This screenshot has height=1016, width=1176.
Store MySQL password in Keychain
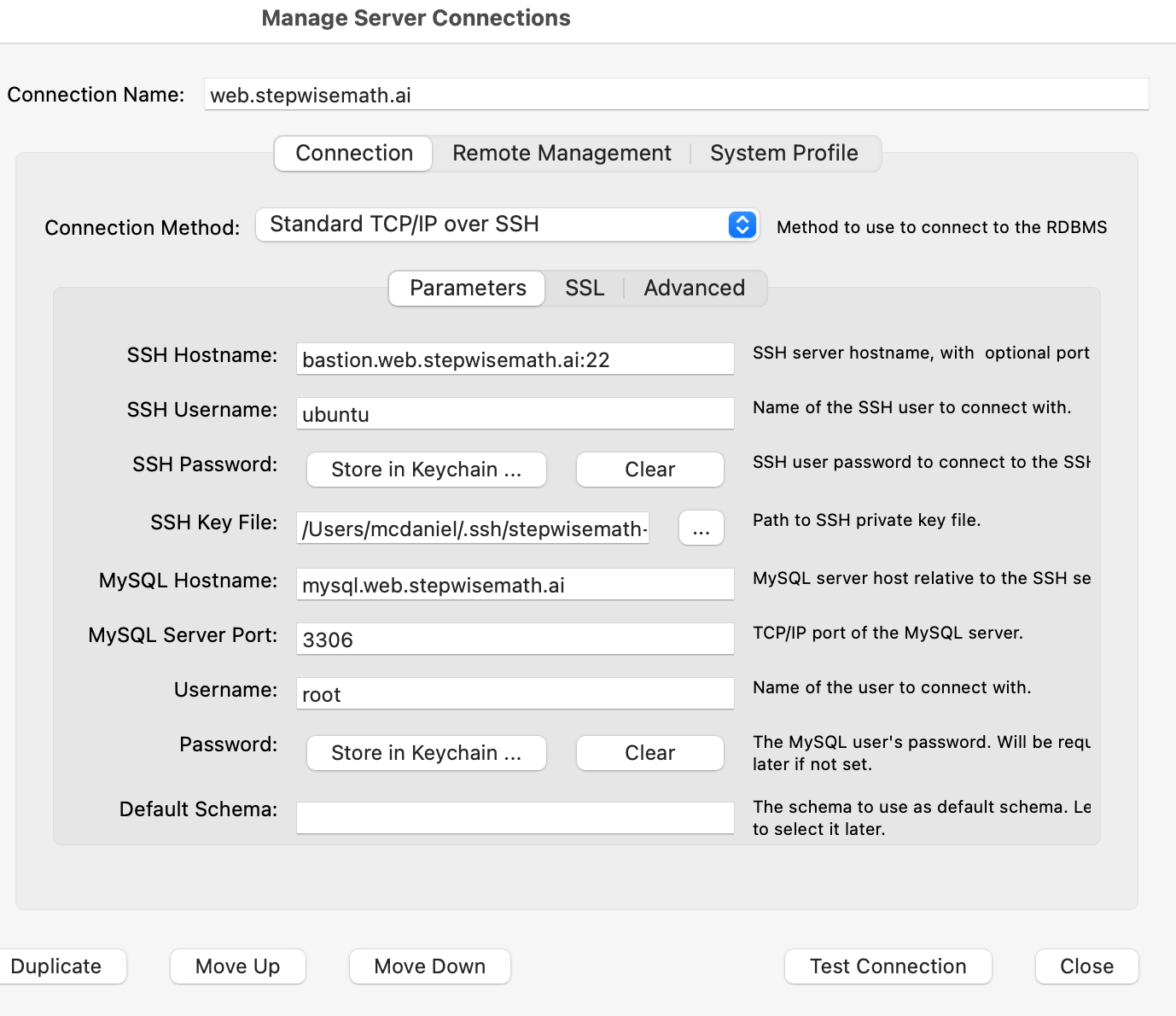427,753
